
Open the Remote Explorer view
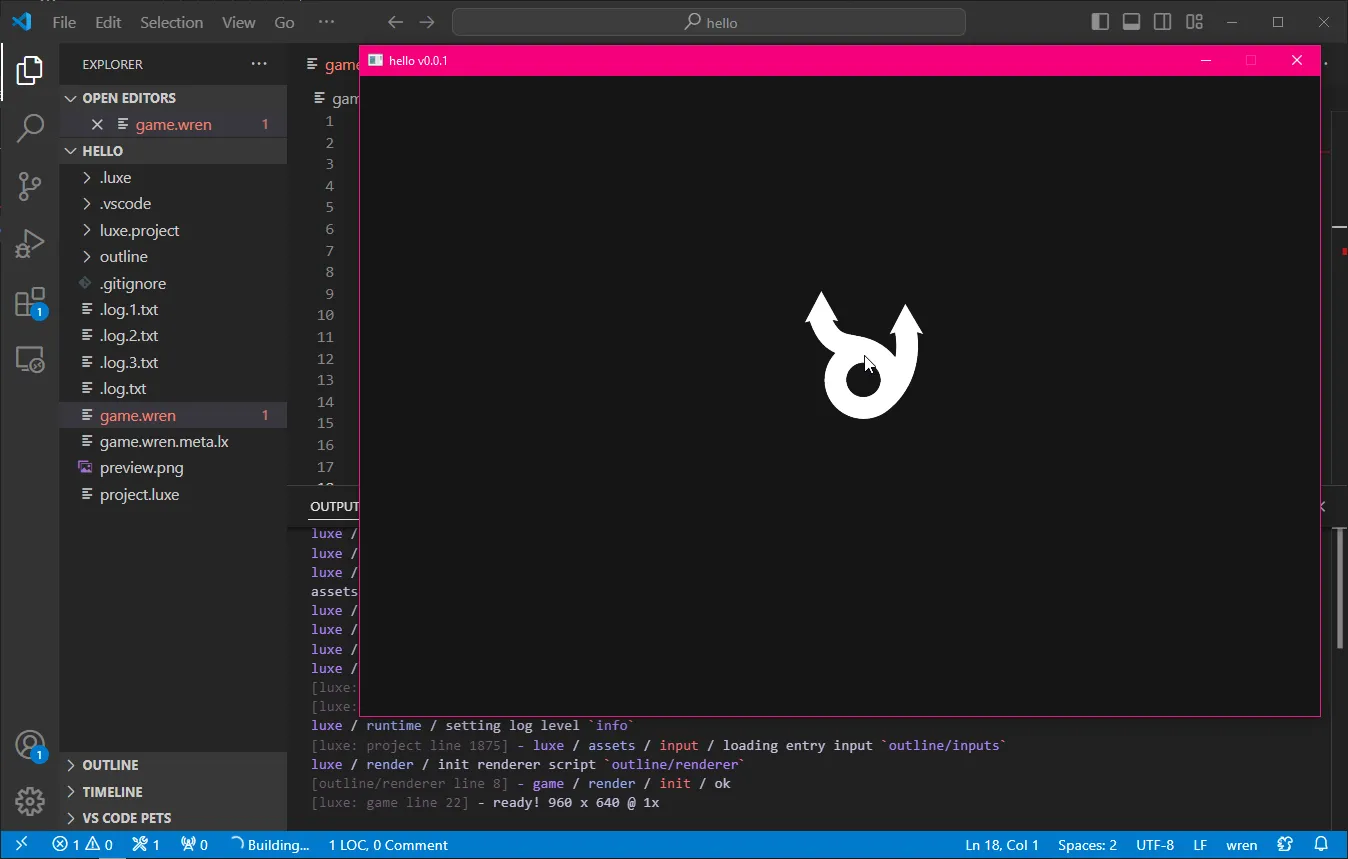click(x=30, y=359)
